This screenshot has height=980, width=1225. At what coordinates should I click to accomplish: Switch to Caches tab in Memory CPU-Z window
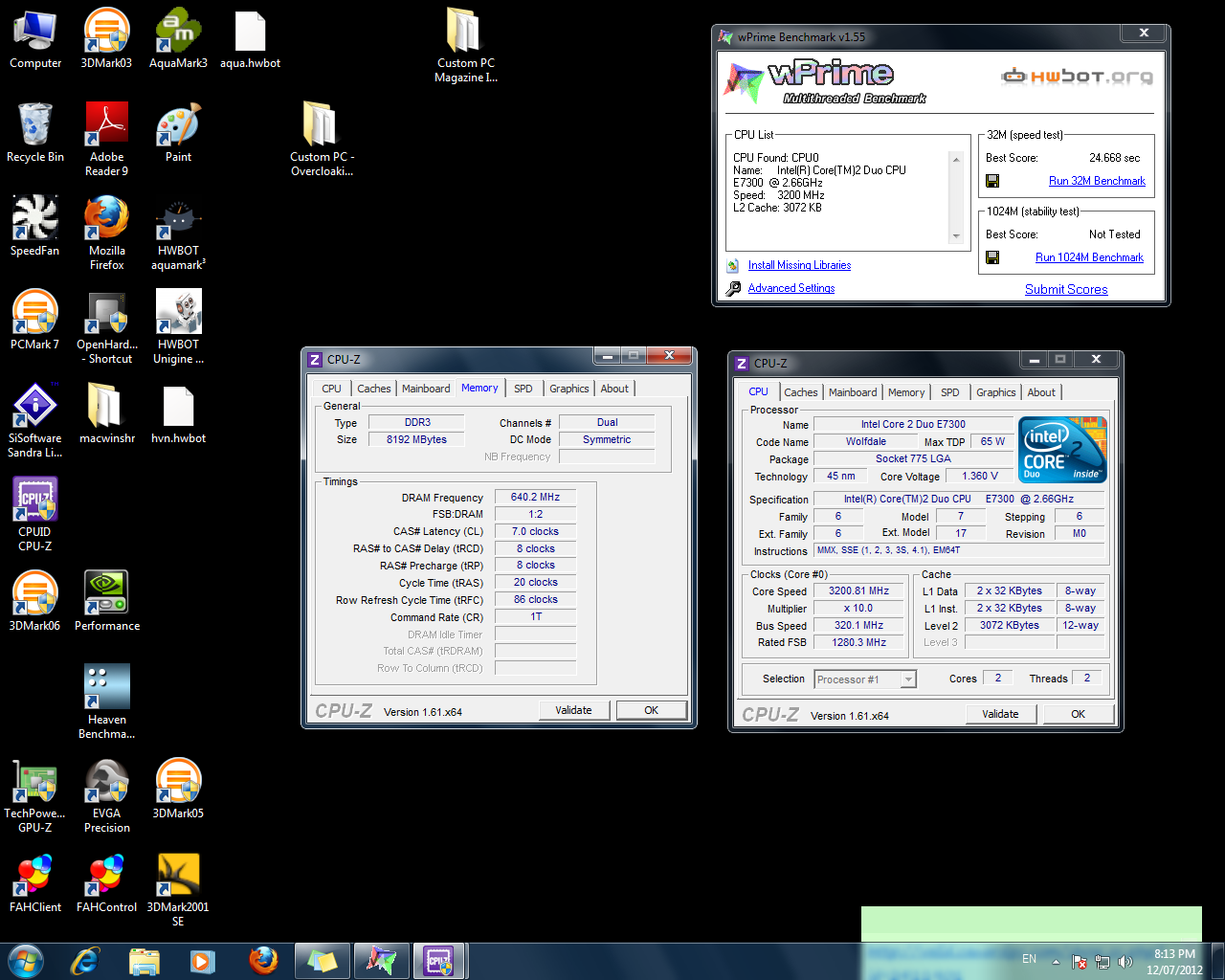pyautogui.click(x=373, y=389)
